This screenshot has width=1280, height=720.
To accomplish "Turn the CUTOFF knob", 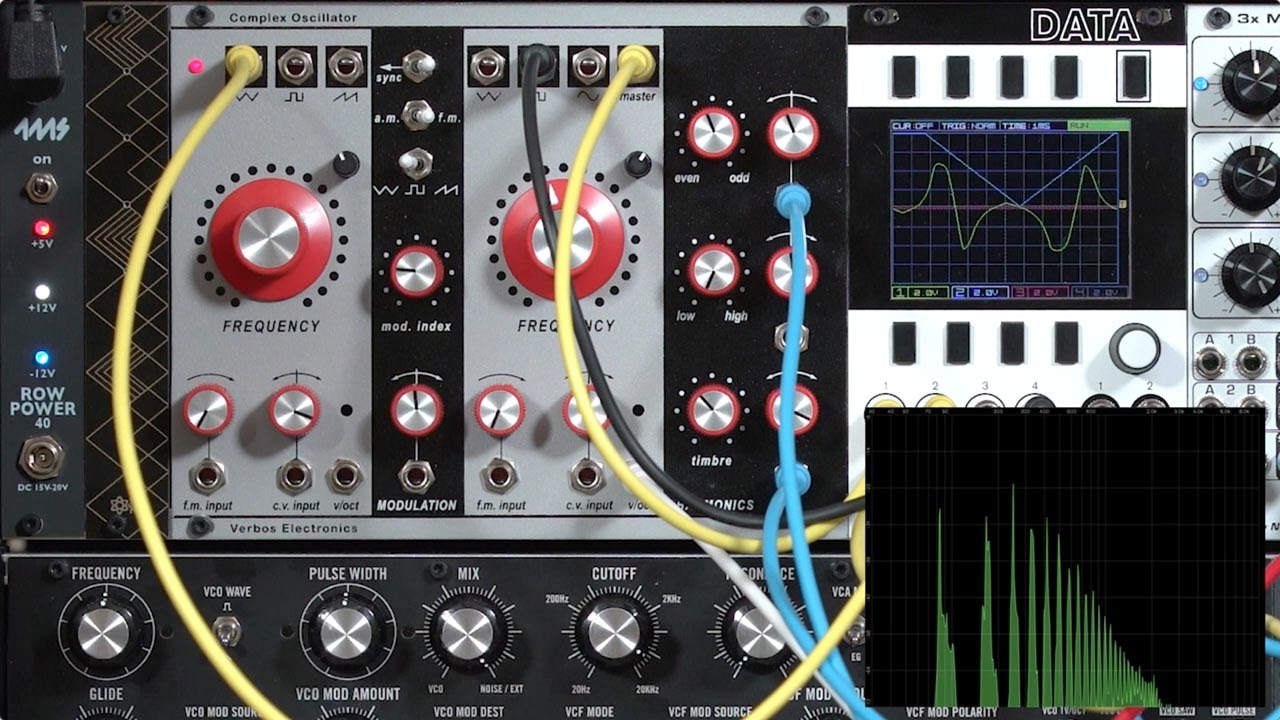I will pos(613,632).
